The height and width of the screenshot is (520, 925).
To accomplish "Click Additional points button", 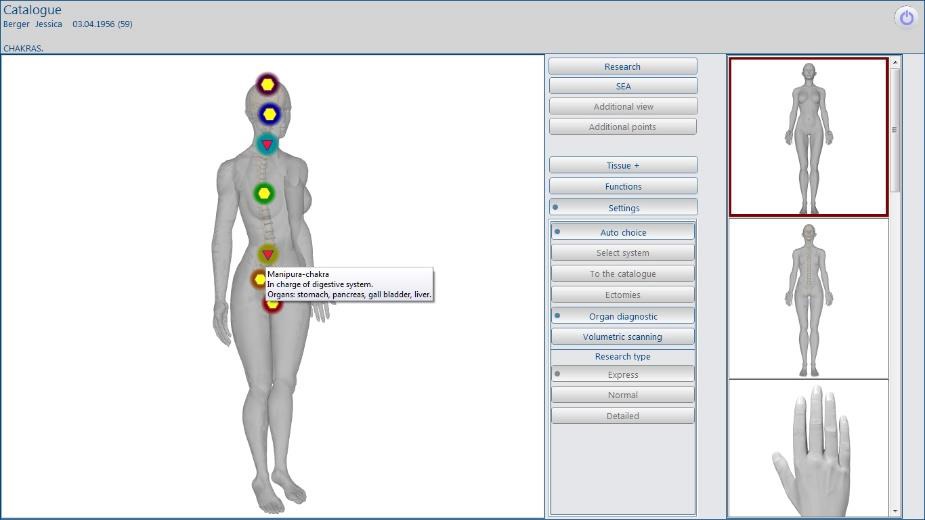I will [x=623, y=127].
